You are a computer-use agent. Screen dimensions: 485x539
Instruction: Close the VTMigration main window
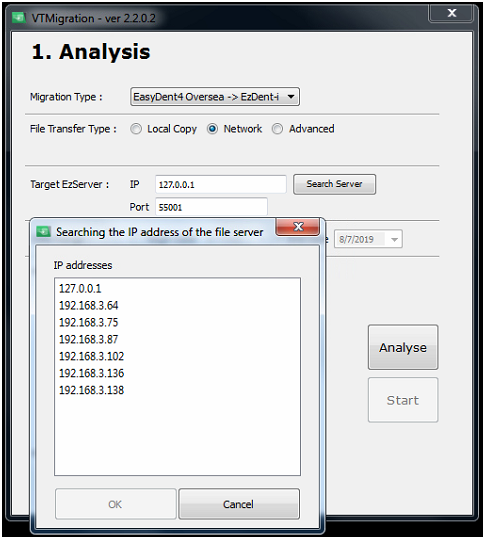point(451,13)
